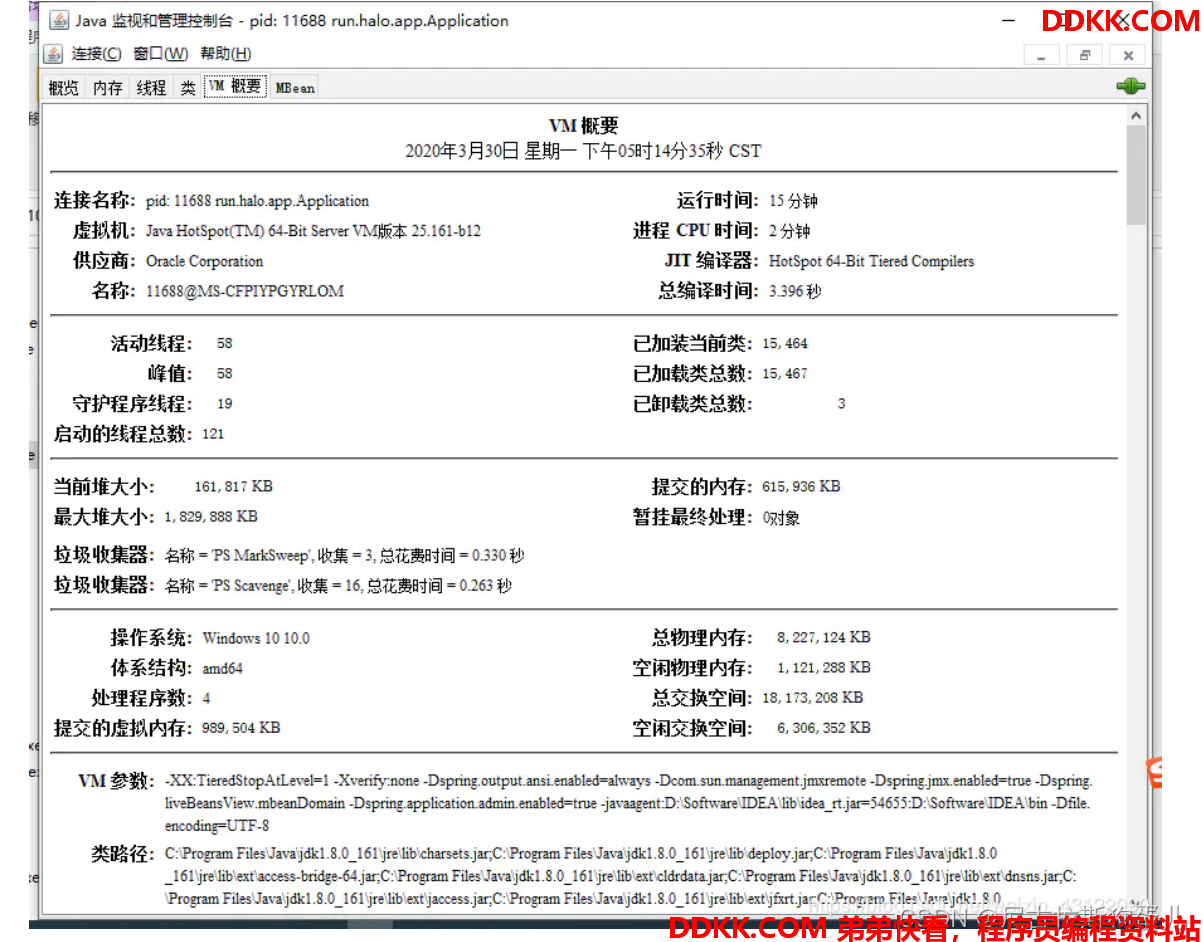The height and width of the screenshot is (942, 1203).
Task: Click the 处理程序数 label
Action: coord(142,698)
